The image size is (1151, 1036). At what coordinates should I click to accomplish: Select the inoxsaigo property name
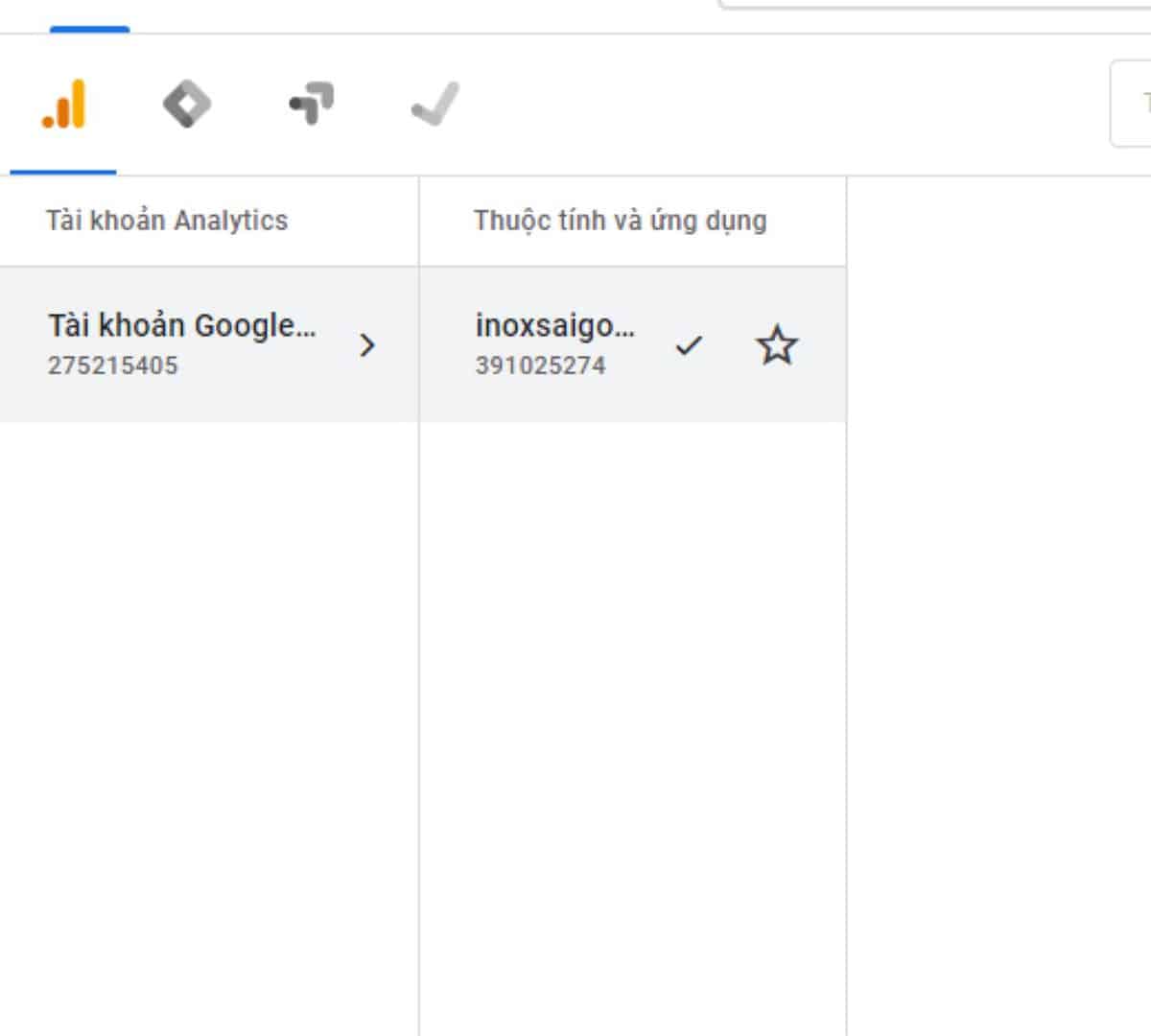554,326
